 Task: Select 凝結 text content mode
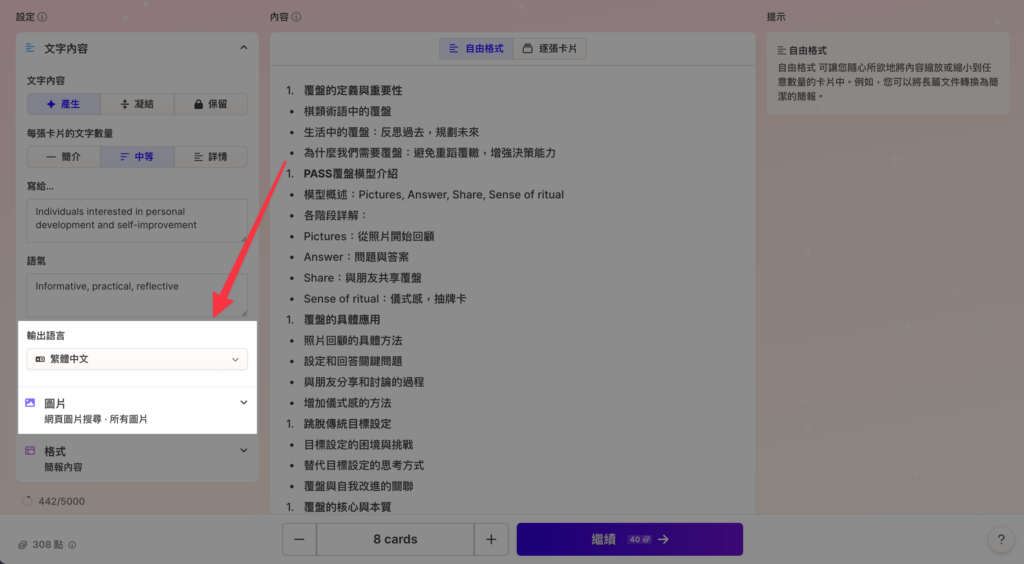click(x=137, y=104)
